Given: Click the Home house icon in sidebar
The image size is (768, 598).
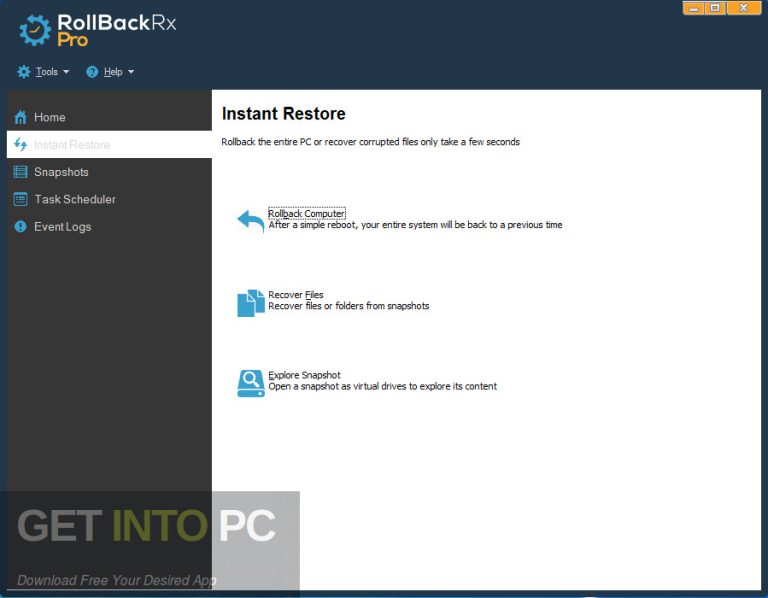Looking at the screenshot, I should pyautogui.click(x=21, y=118).
